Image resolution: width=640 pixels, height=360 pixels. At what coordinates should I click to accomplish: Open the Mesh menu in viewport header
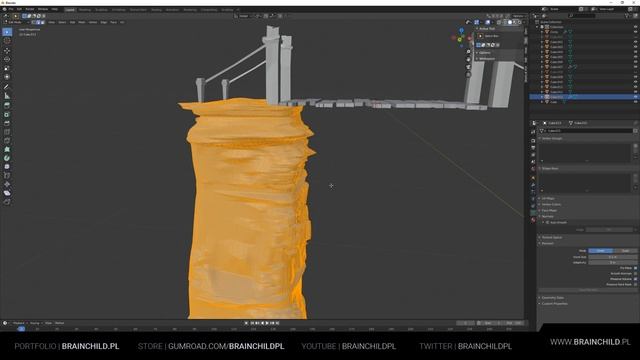pyautogui.click(x=82, y=22)
